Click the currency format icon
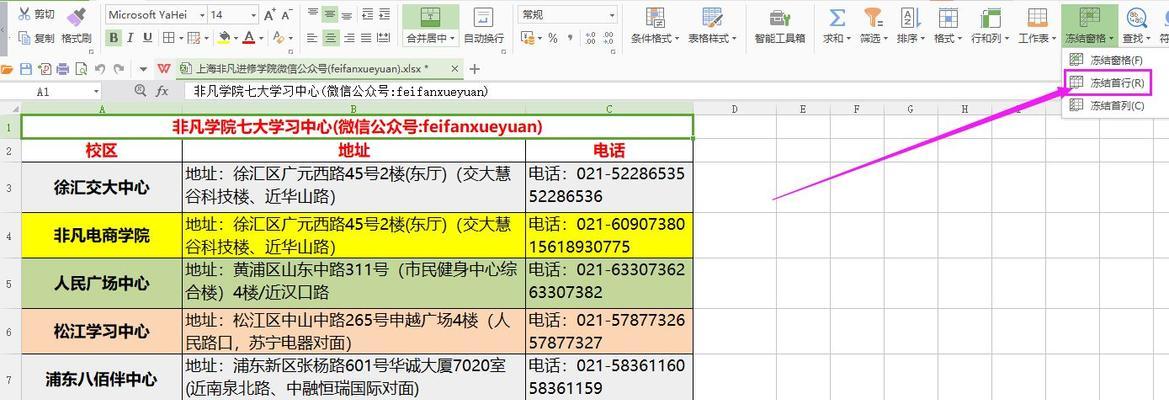 (x=527, y=37)
